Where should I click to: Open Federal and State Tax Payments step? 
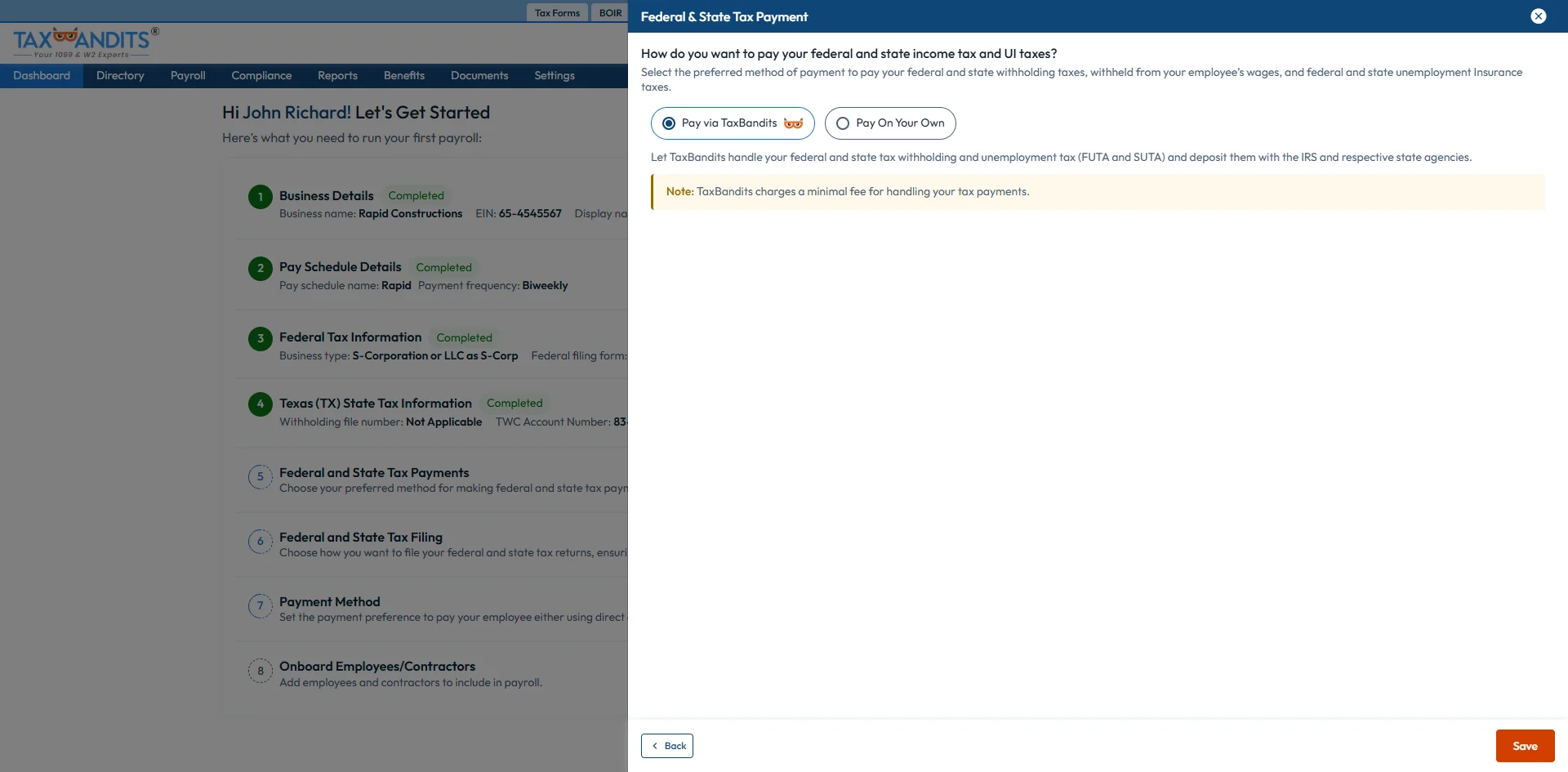[374, 473]
